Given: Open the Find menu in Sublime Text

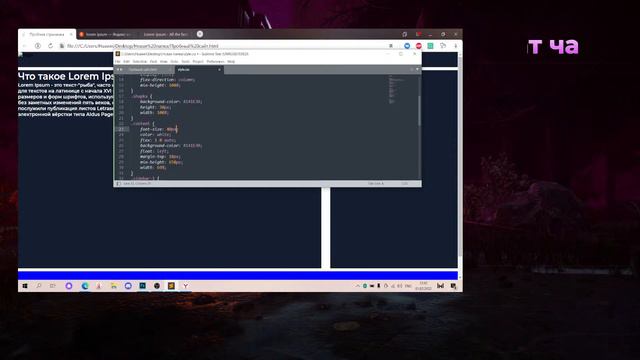Looking at the screenshot, I should coord(153,62).
